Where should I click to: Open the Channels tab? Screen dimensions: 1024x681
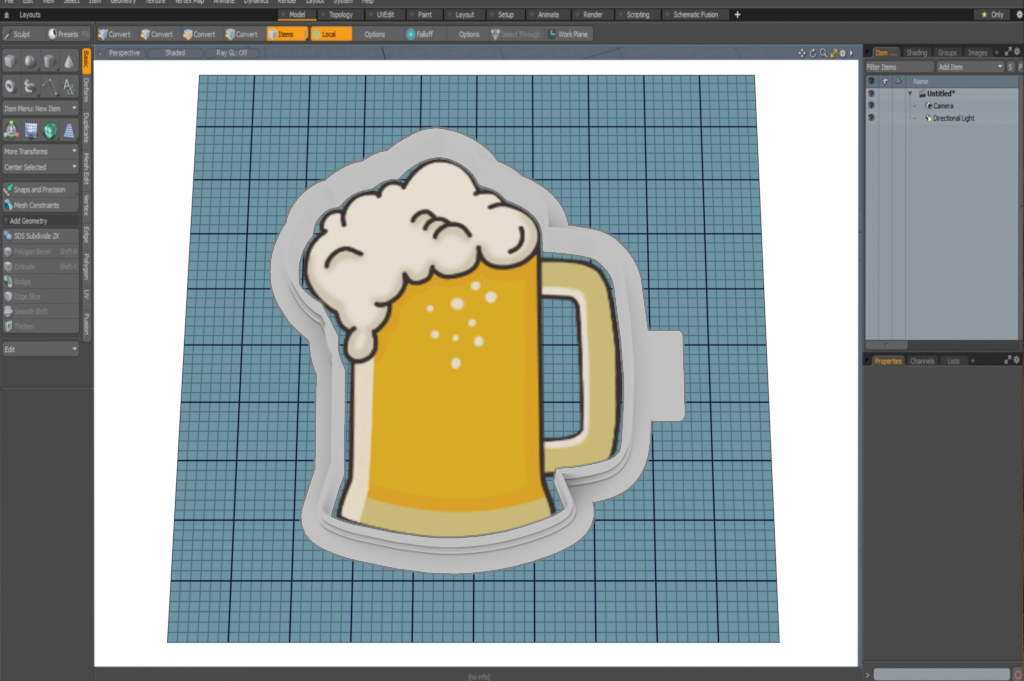922,360
